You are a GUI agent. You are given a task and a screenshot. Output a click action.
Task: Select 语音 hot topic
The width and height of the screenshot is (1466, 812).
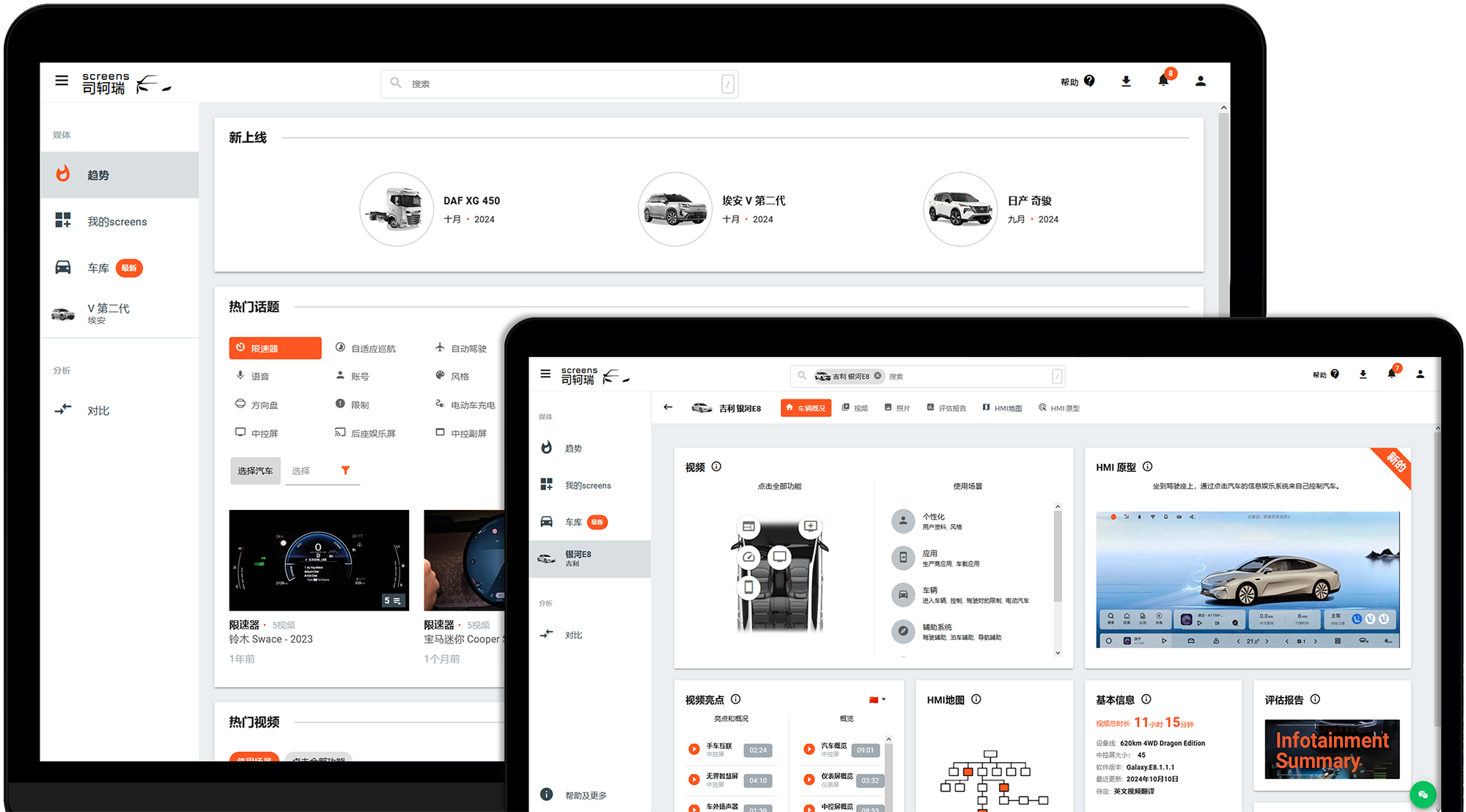pyautogui.click(x=253, y=376)
